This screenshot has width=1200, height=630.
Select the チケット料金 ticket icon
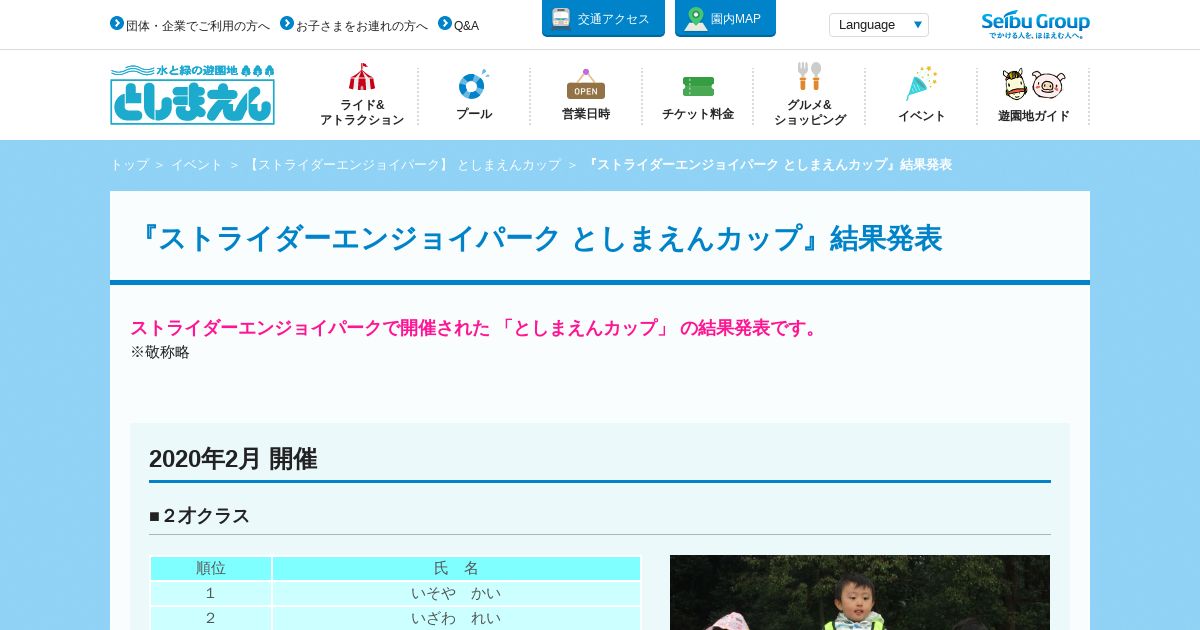coord(698,86)
